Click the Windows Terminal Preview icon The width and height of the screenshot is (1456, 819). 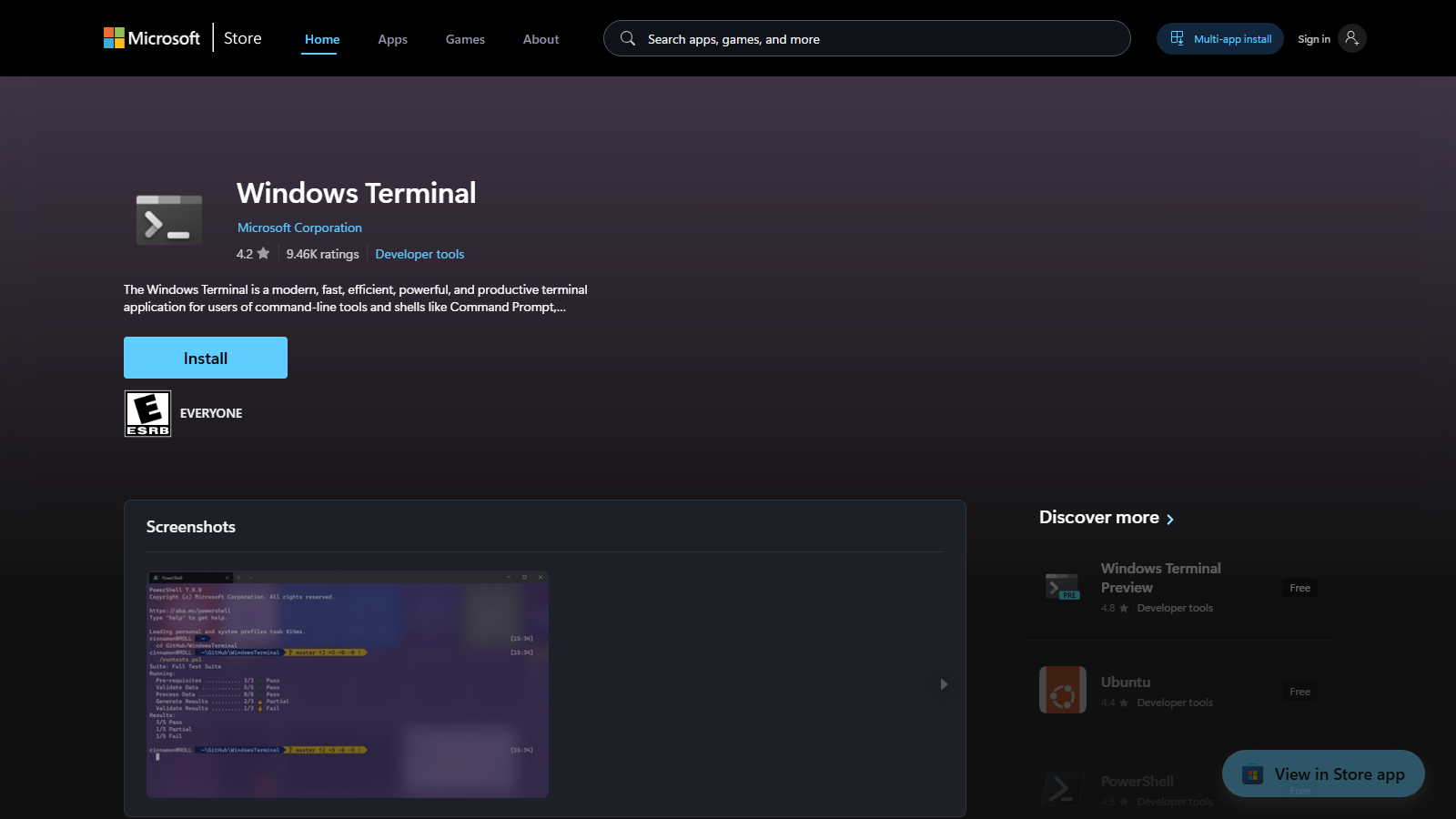pos(1062,587)
